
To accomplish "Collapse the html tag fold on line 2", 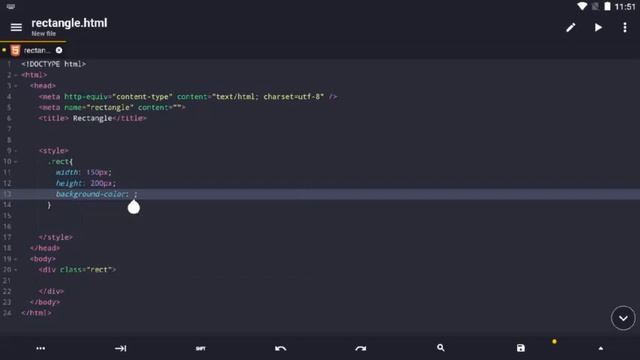I will 16,75.
